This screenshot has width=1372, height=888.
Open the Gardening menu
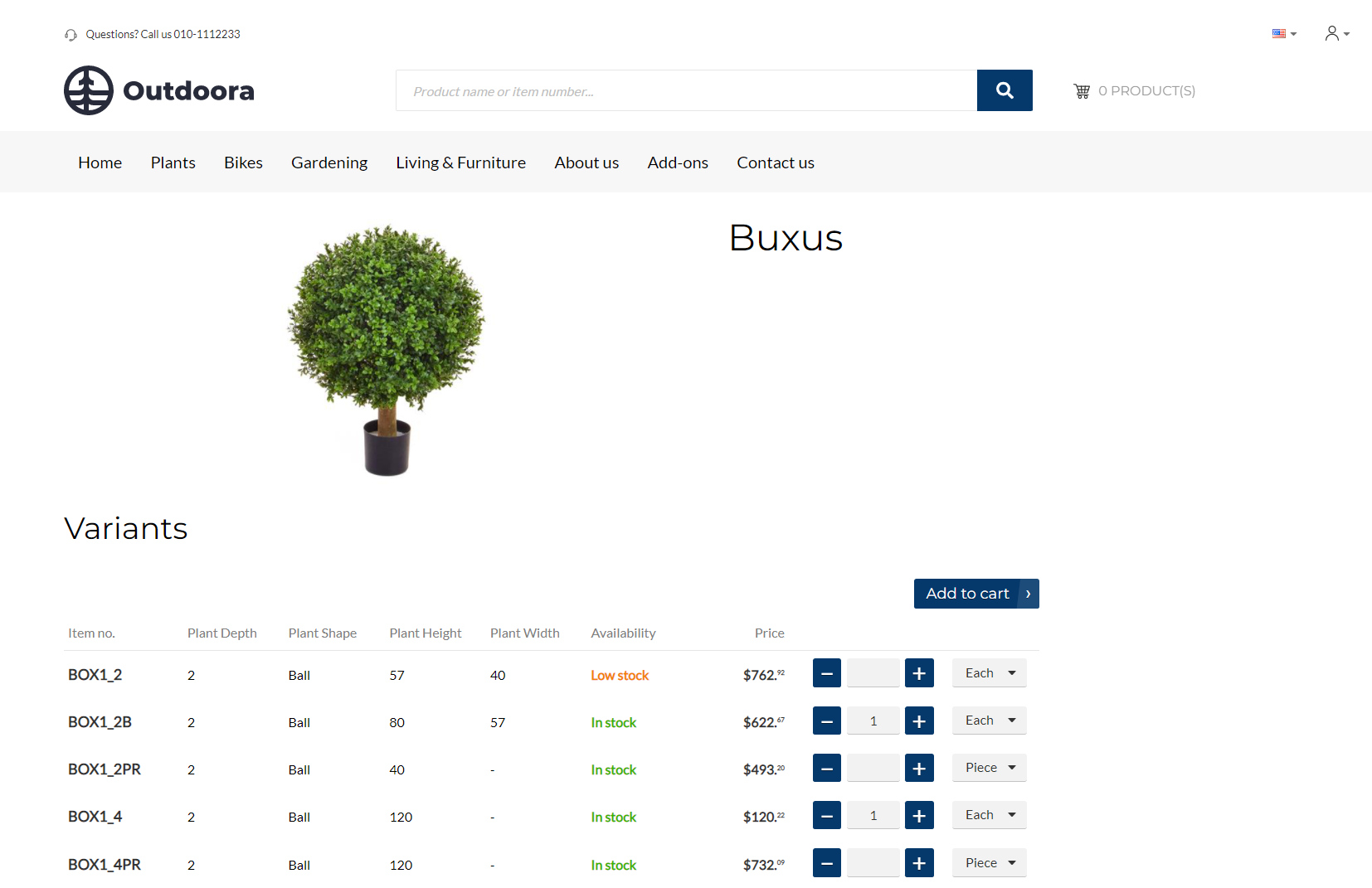329,163
